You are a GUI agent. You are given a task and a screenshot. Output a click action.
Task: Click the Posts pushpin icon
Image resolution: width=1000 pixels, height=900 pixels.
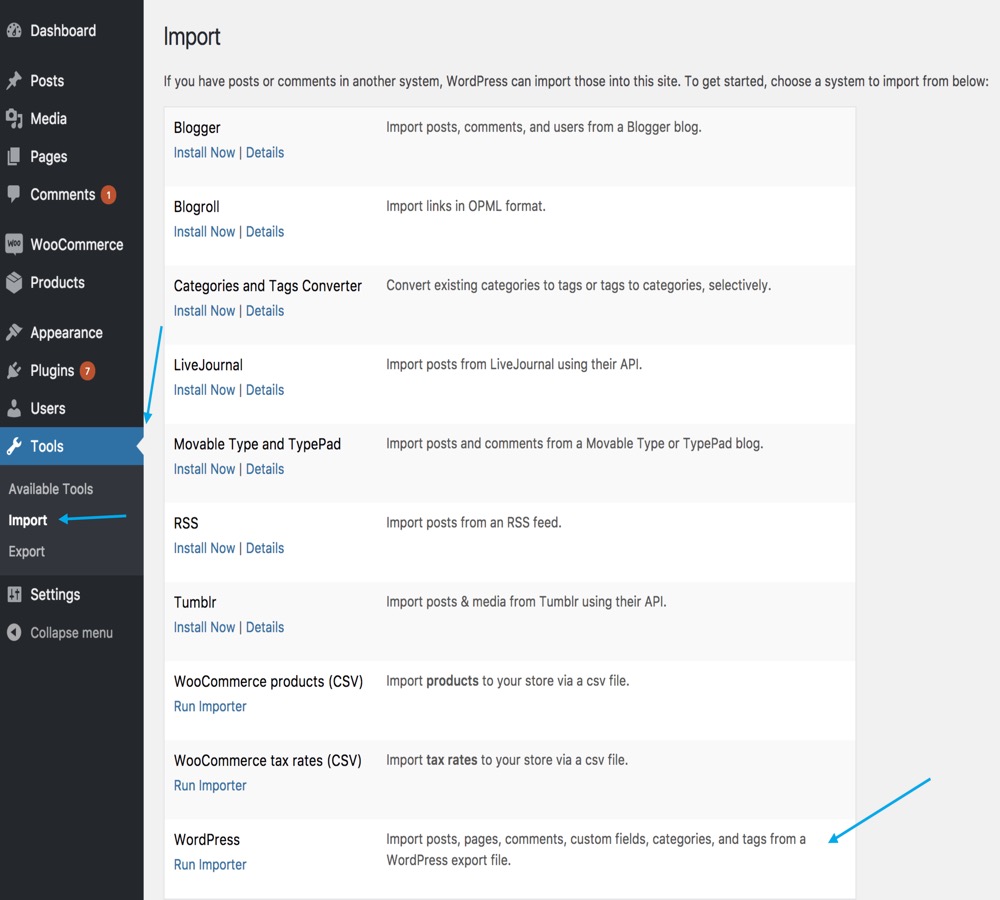point(14,80)
